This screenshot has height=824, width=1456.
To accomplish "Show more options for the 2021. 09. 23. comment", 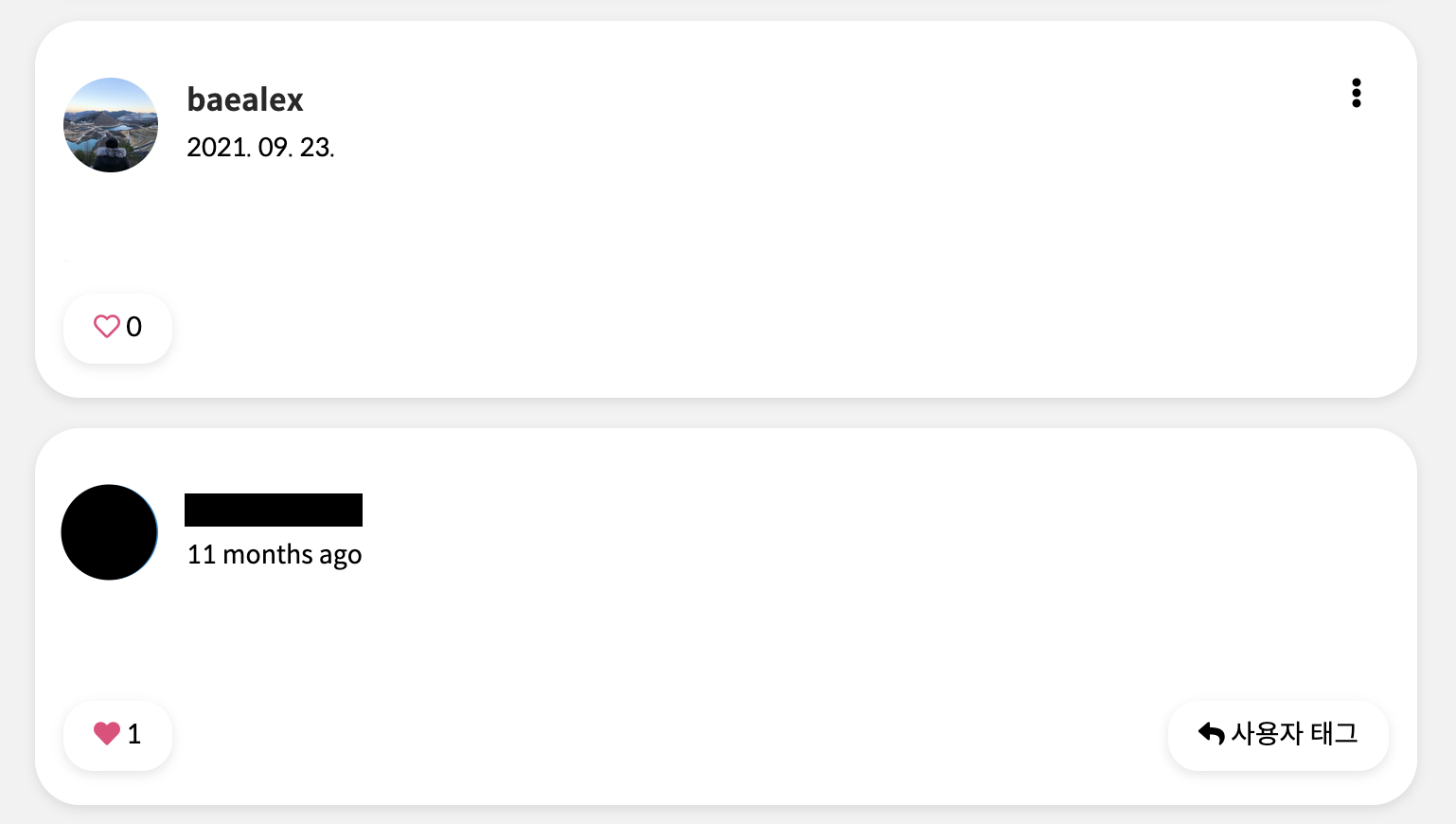I will (x=1356, y=93).
